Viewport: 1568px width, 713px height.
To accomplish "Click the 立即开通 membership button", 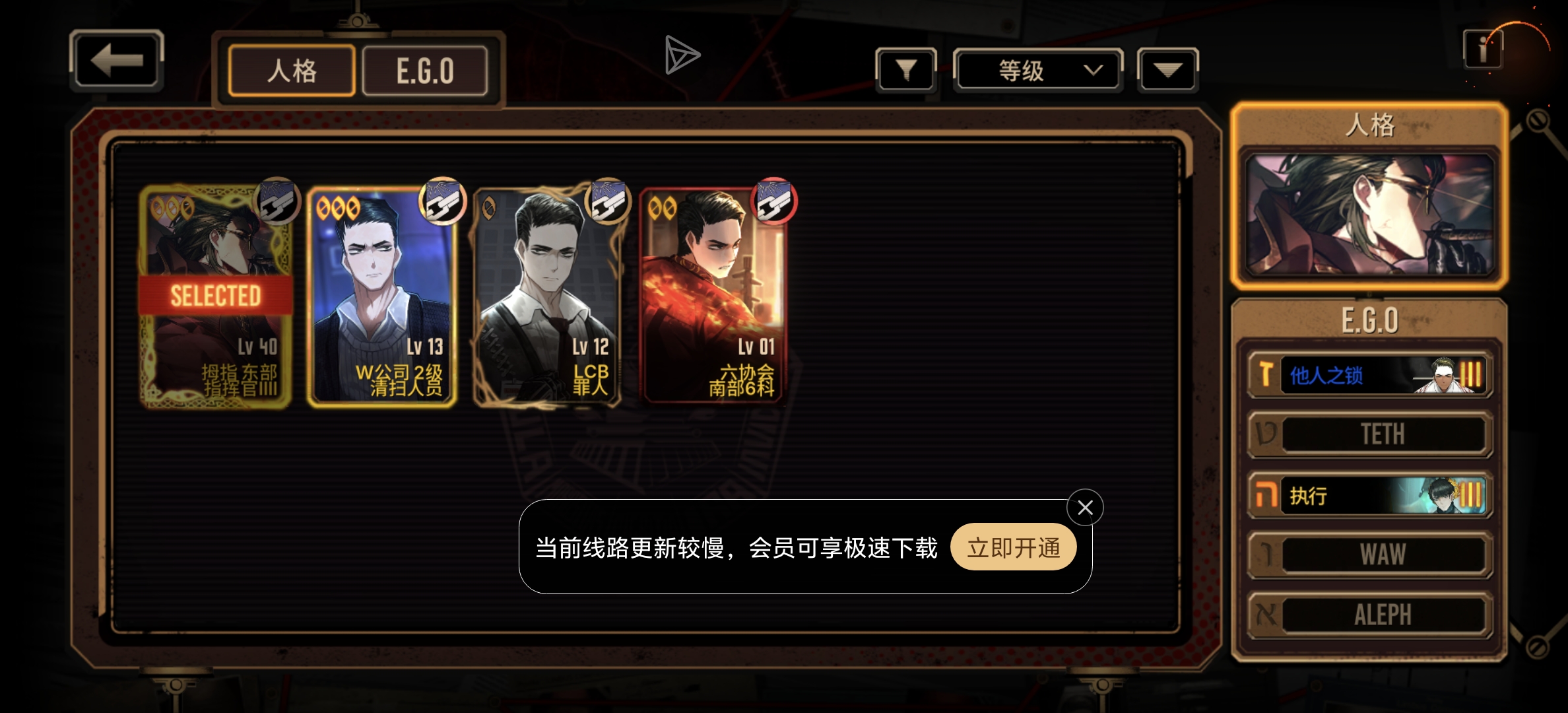I will [1014, 547].
